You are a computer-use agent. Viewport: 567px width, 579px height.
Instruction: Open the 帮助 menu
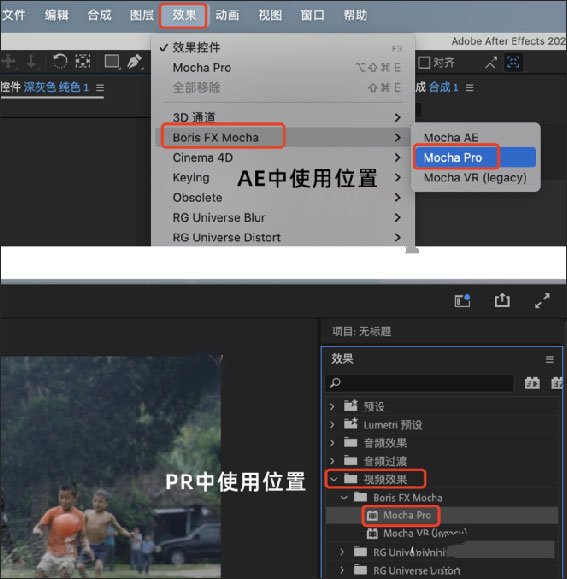355,15
